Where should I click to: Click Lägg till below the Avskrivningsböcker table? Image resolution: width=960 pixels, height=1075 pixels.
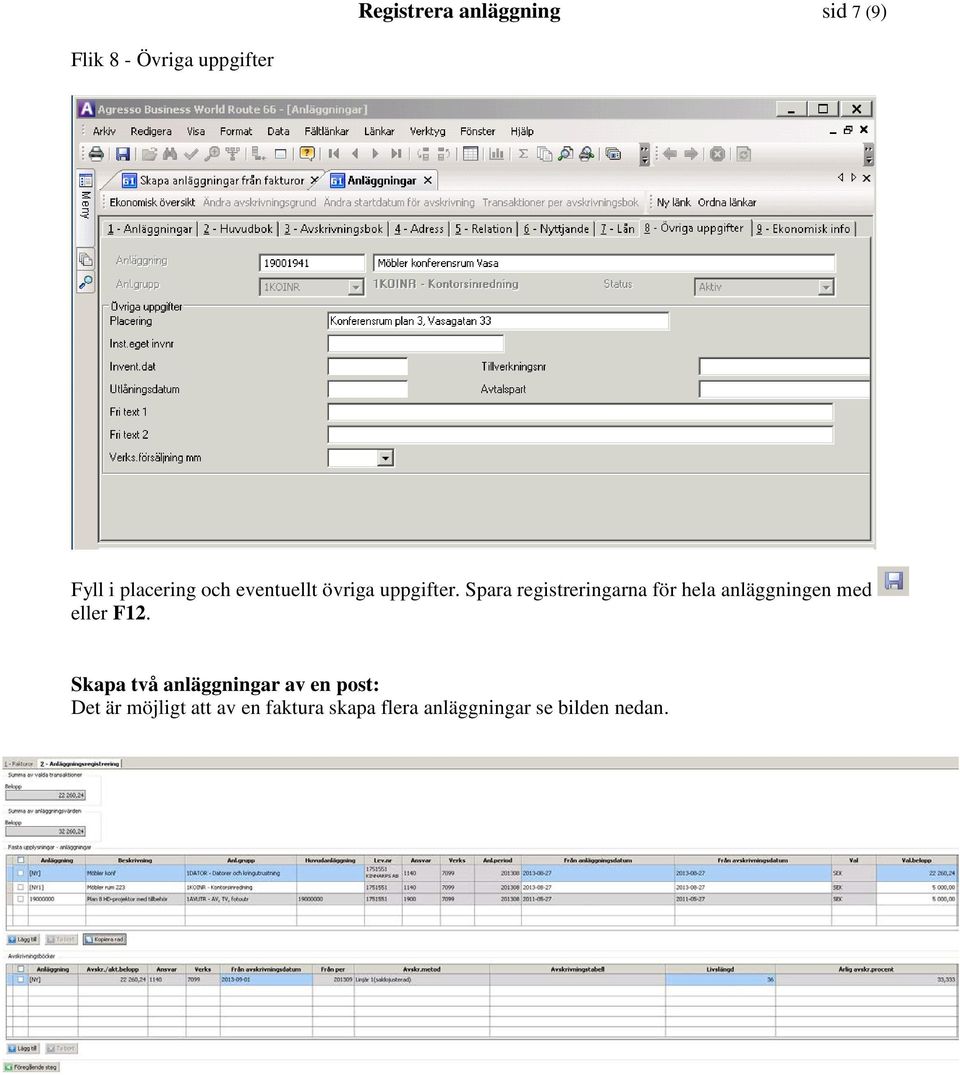click(x=23, y=1048)
